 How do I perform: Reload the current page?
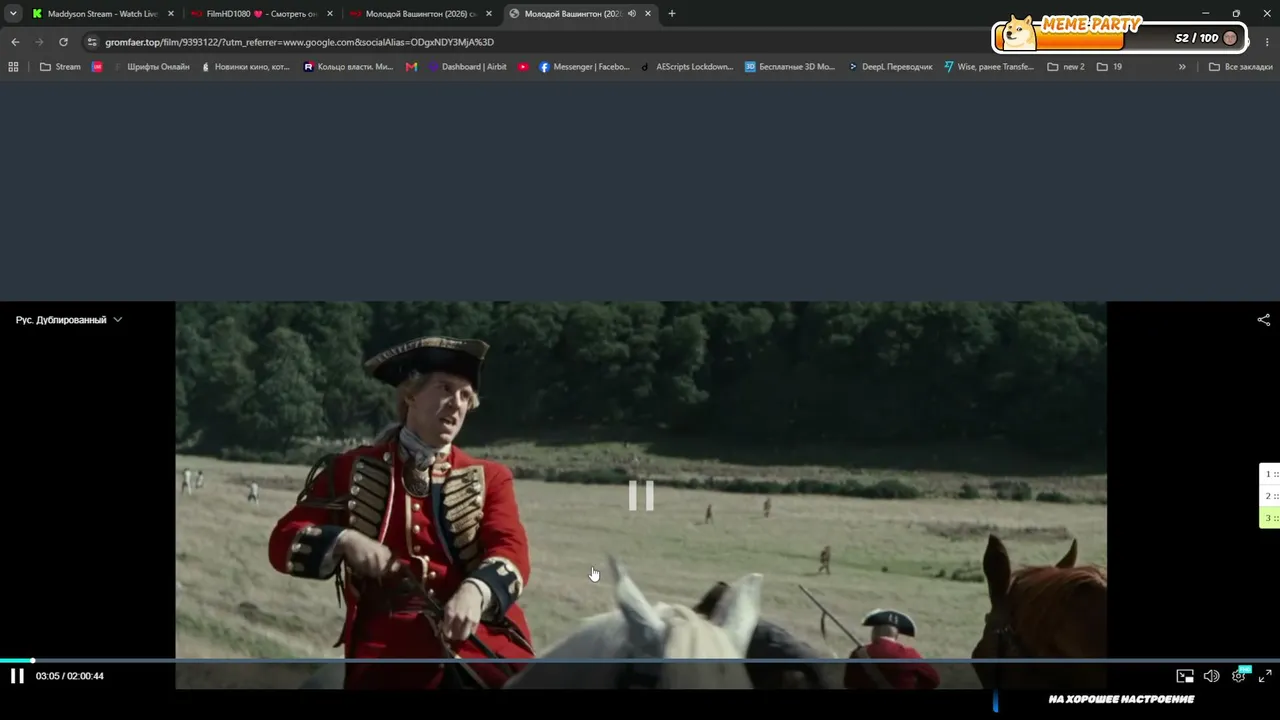tap(63, 42)
